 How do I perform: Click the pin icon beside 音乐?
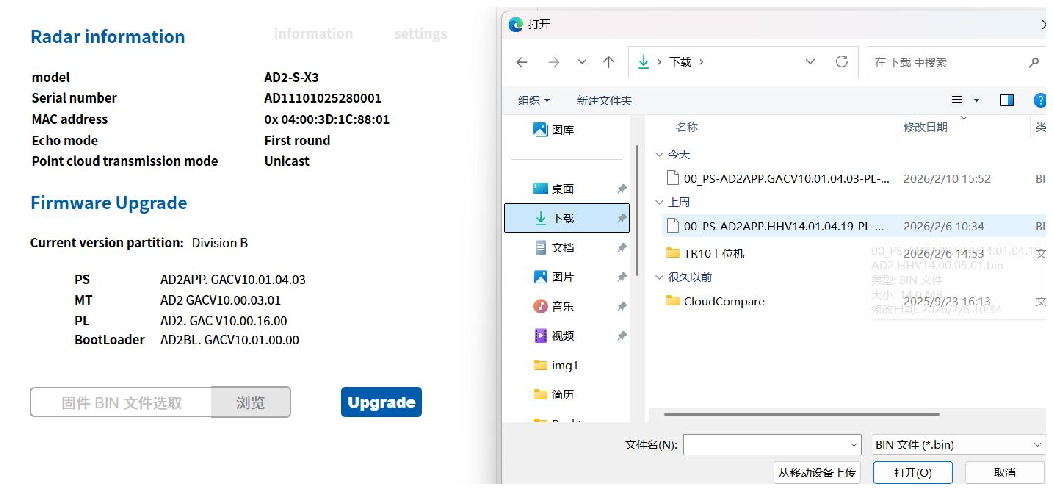point(622,306)
